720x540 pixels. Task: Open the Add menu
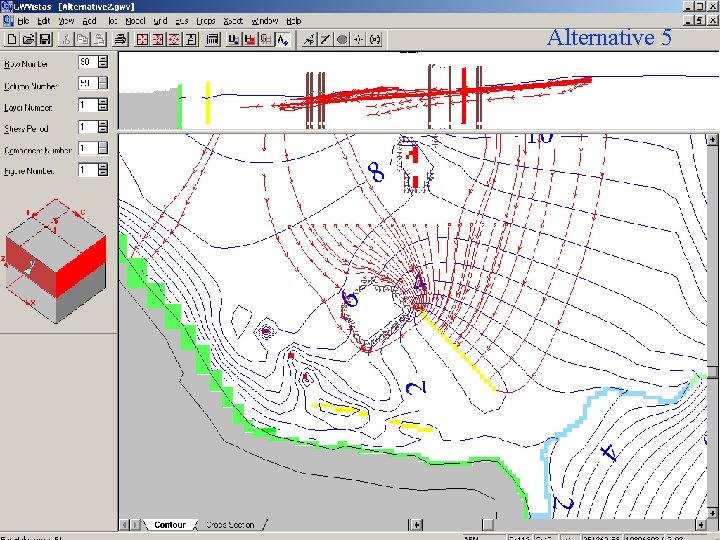click(x=89, y=21)
